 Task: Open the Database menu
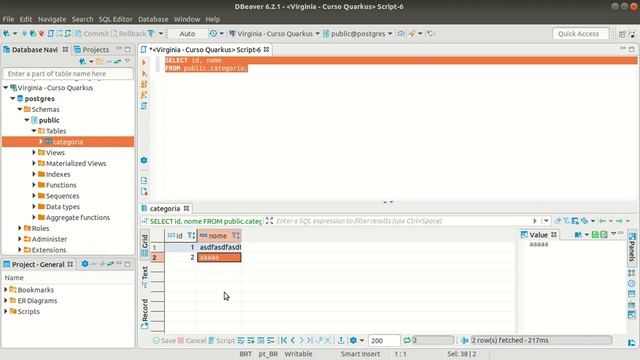(153, 19)
